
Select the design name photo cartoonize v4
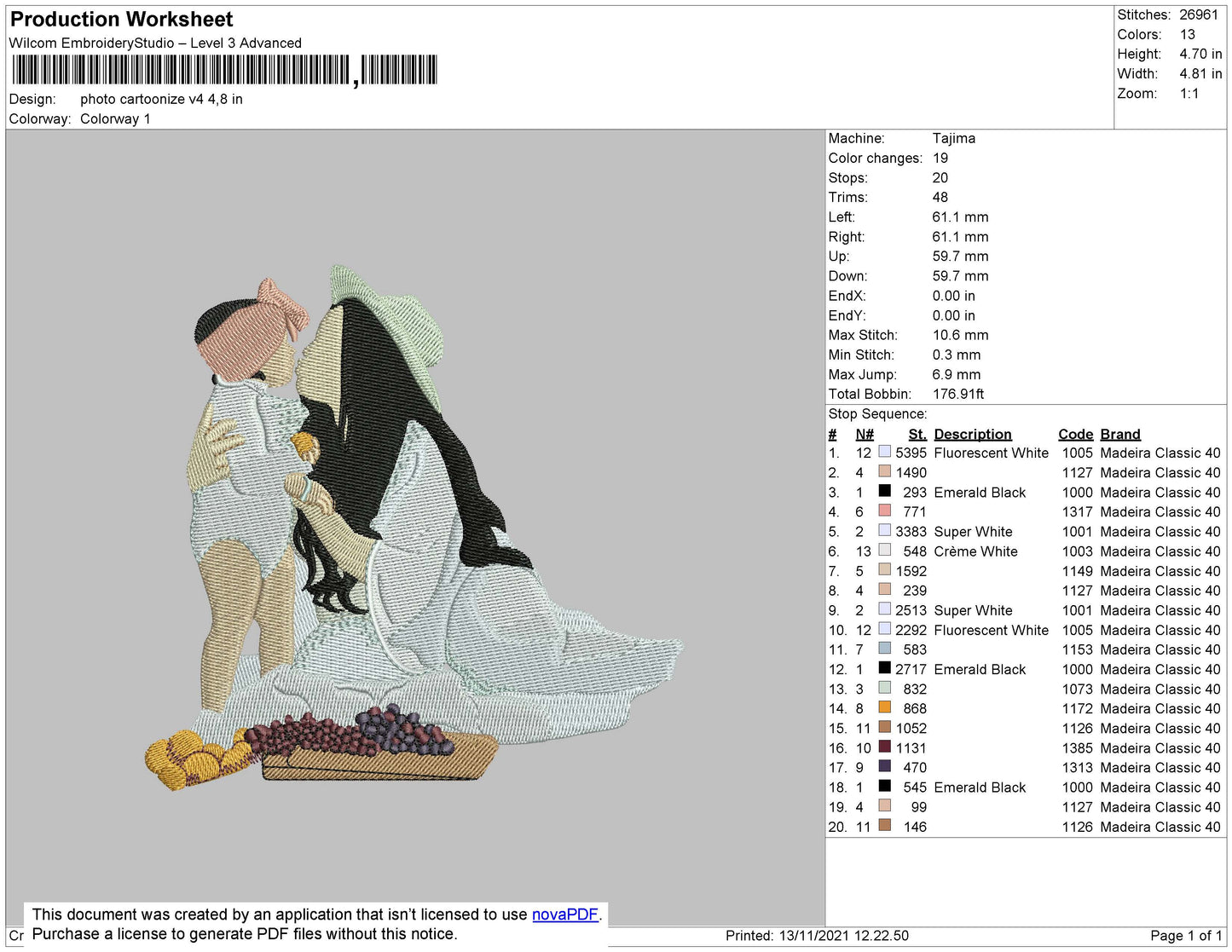click(161, 99)
